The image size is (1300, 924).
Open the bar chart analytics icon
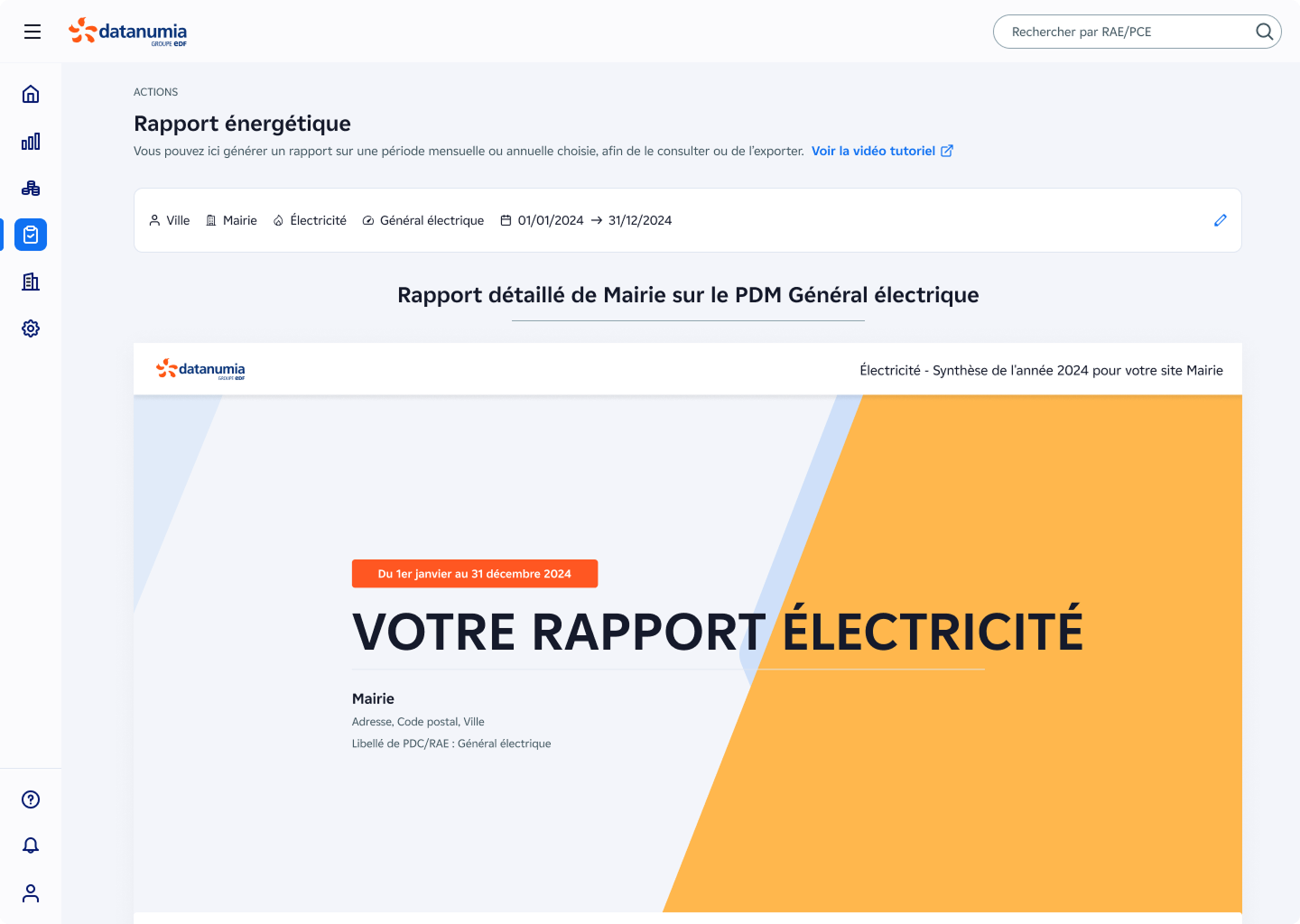tap(31, 141)
